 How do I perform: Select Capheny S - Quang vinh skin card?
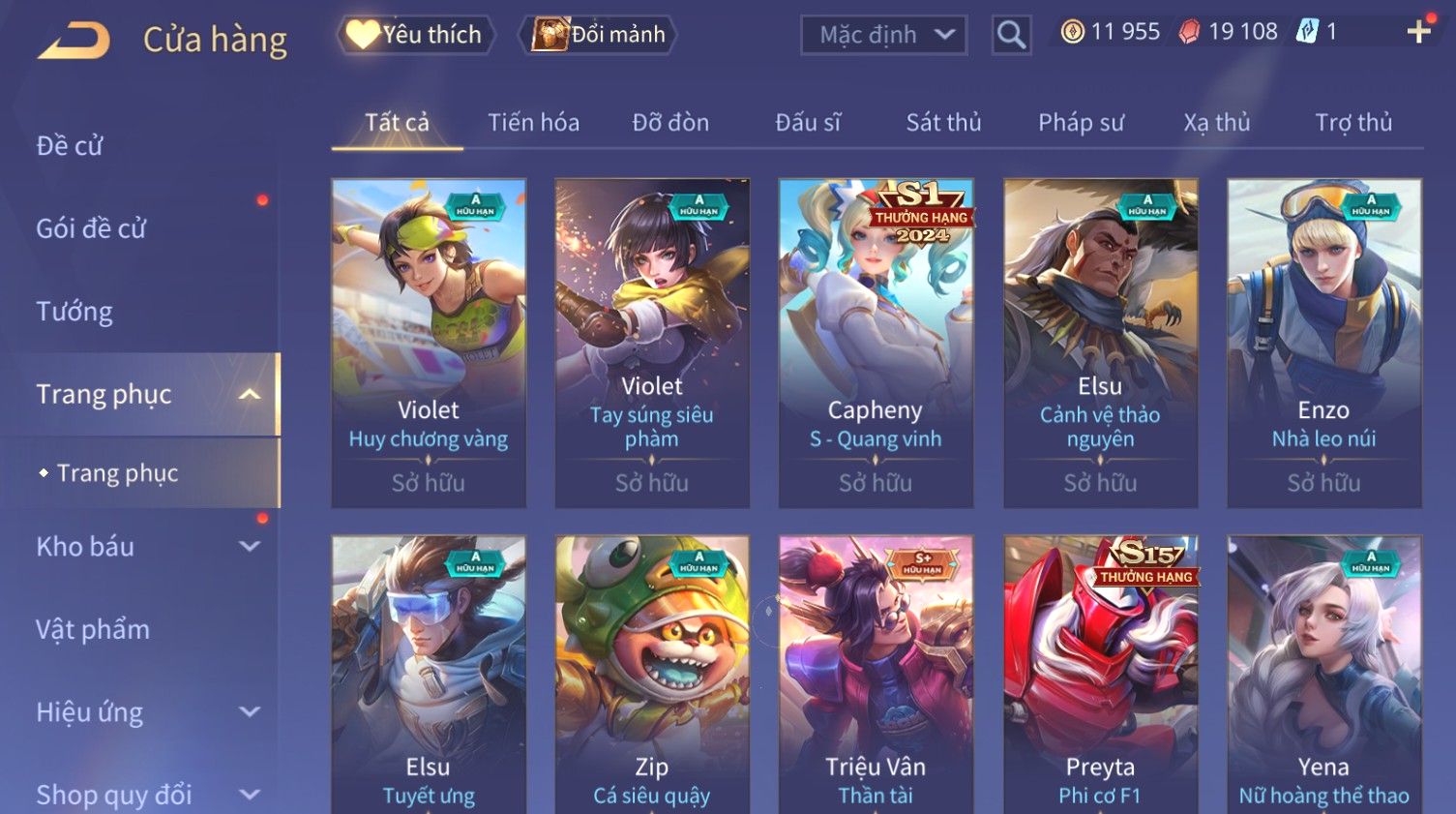point(876,343)
